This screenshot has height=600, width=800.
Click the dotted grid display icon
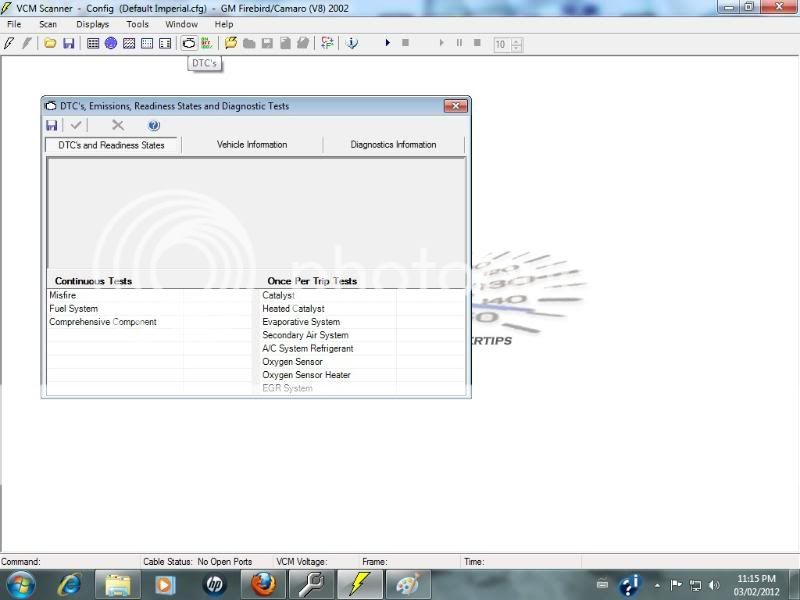pos(147,43)
